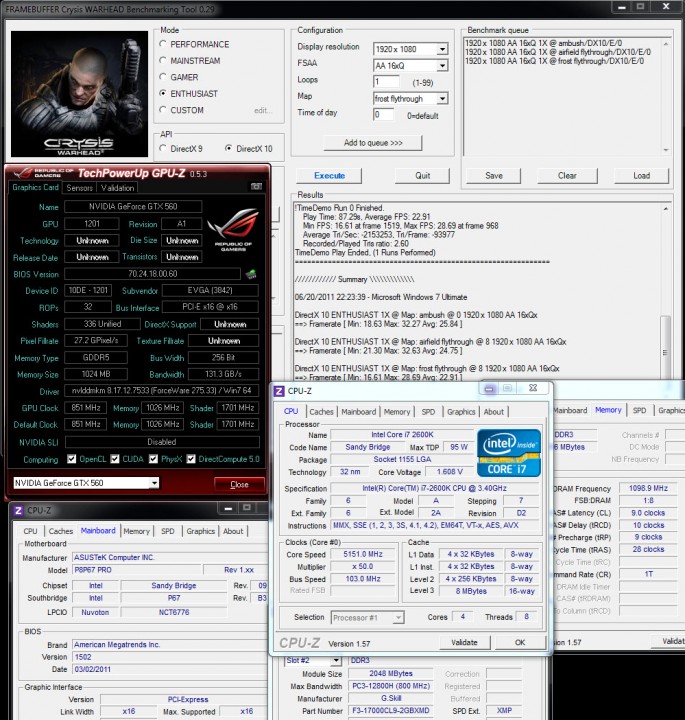This screenshot has width=685, height=720.
Task: Click the Results panel vertical scrollbar
Action: pyautogui.click(x=665, y=347)
